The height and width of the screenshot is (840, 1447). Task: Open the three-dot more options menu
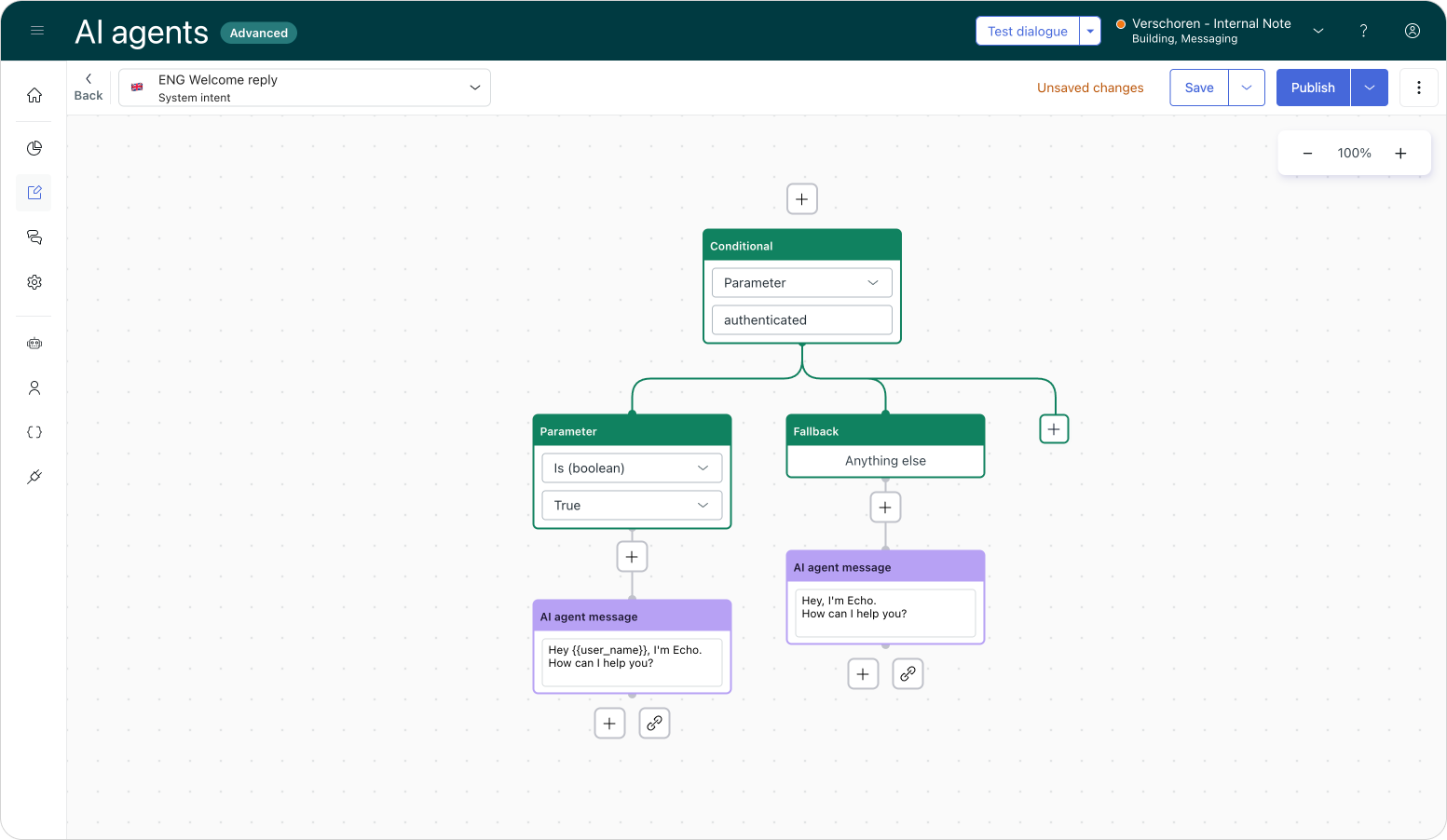1418,88
